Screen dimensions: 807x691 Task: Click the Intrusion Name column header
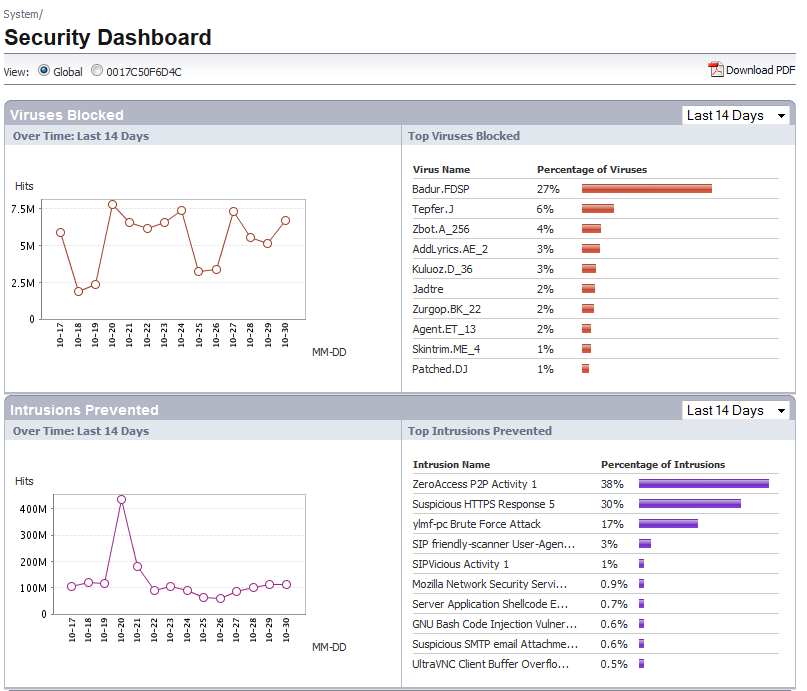click(x=451, y=464)
